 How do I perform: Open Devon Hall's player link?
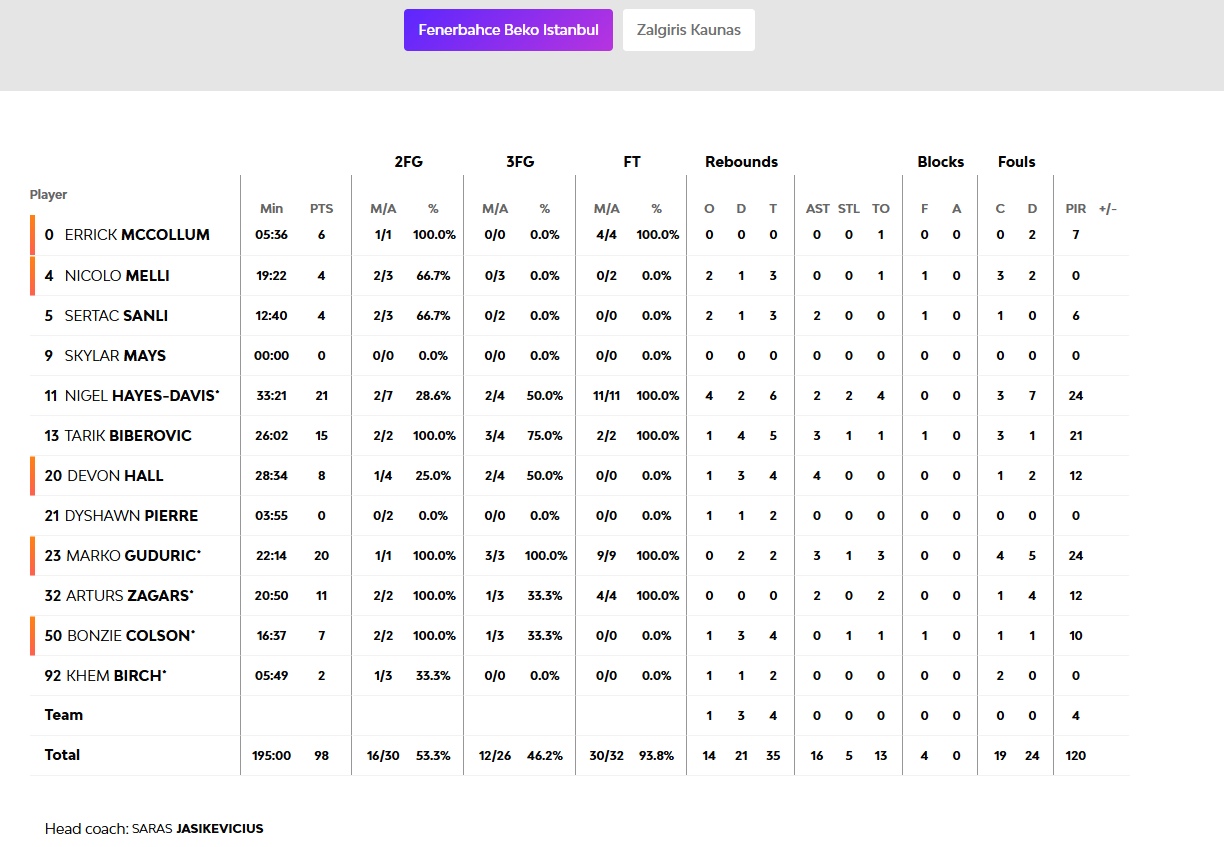pyautogui.click(x=115, y=475)
